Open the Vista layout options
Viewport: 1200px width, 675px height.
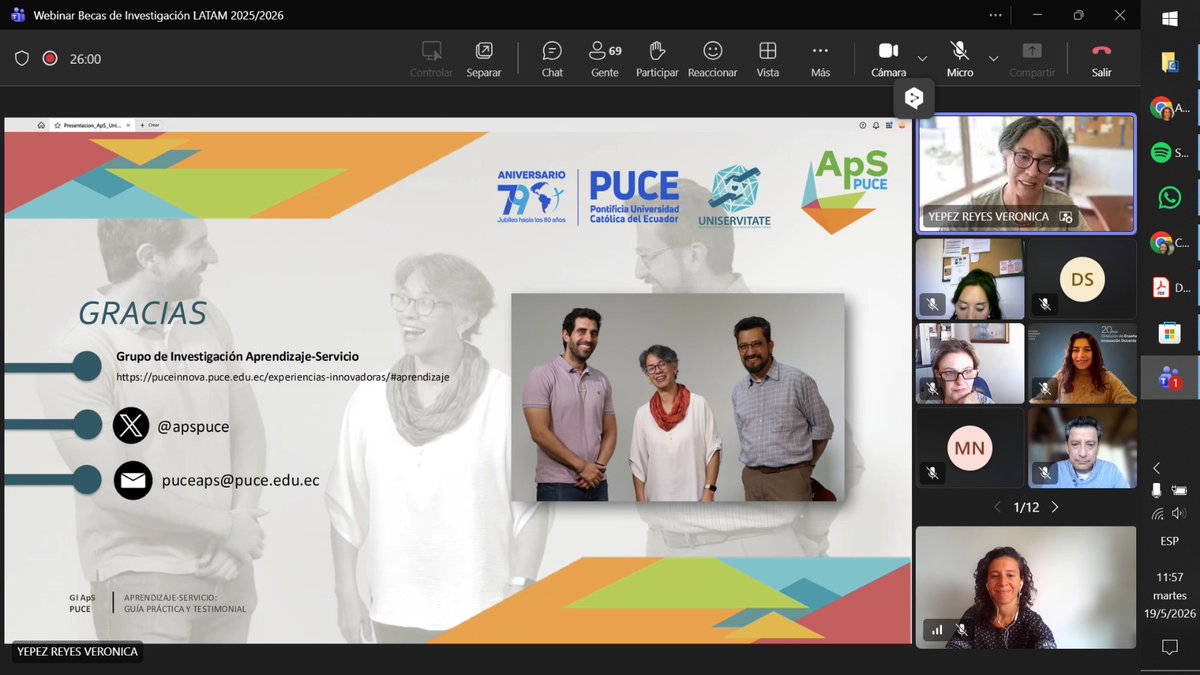pyautogui.click(x=768, y=59)
